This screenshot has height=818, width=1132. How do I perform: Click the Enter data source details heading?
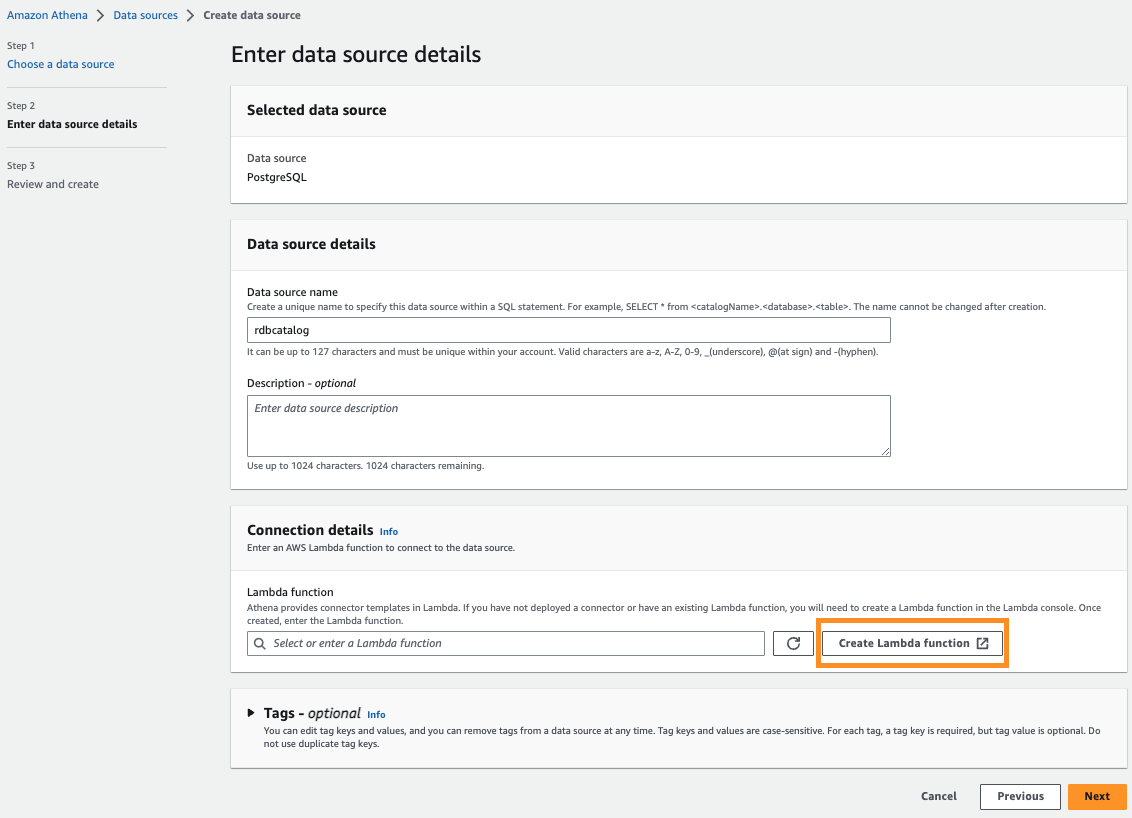(x=356, y=54)
